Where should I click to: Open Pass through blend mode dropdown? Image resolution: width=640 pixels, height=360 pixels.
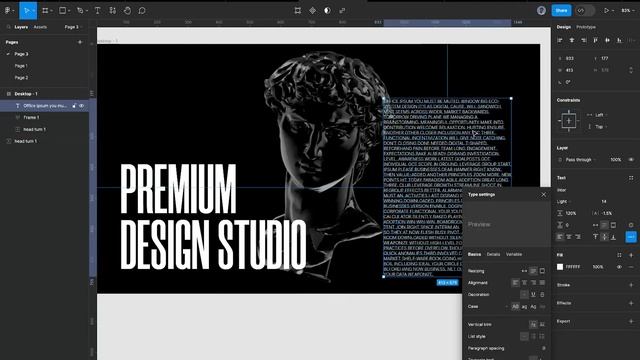581,160
